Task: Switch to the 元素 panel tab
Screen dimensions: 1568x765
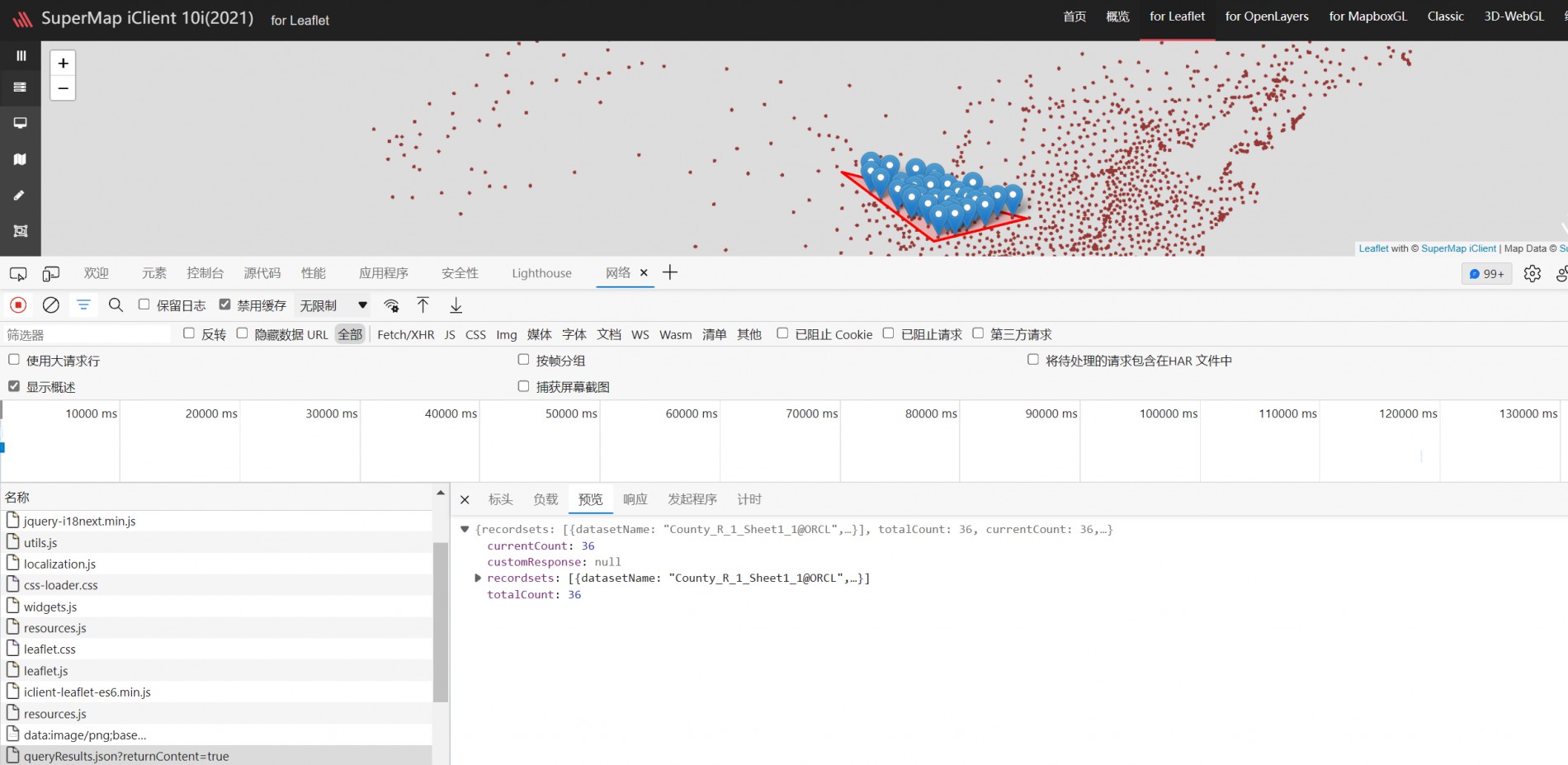Action: click(x=154, y=273)
